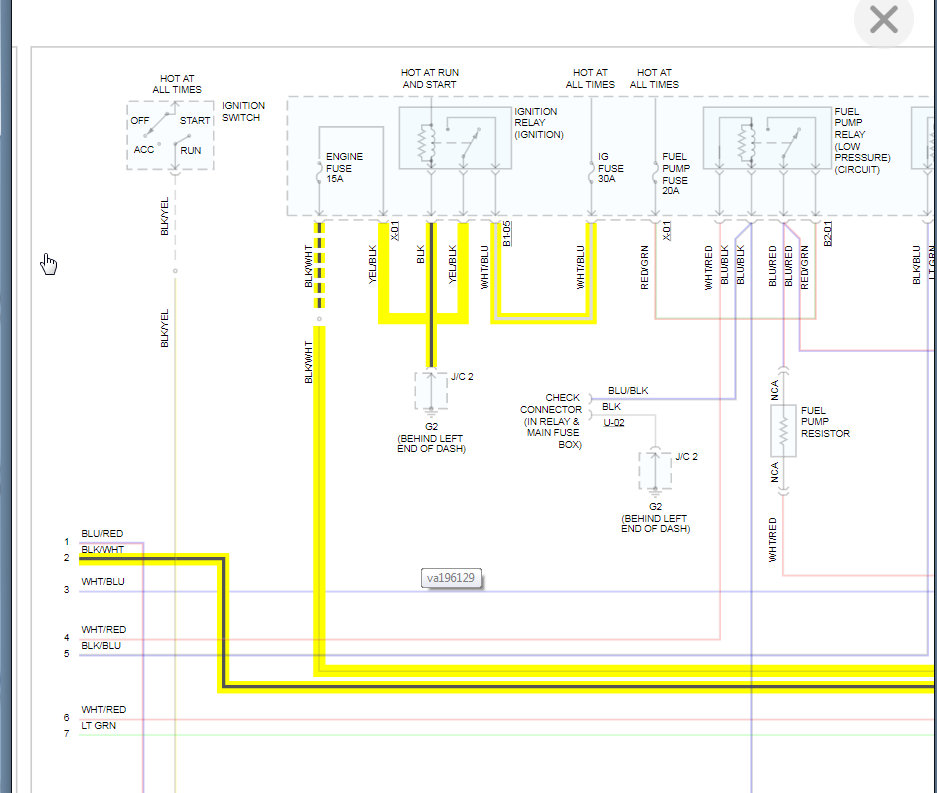Click the BLU/BLK label beside check connector

(x=628, y=391)
